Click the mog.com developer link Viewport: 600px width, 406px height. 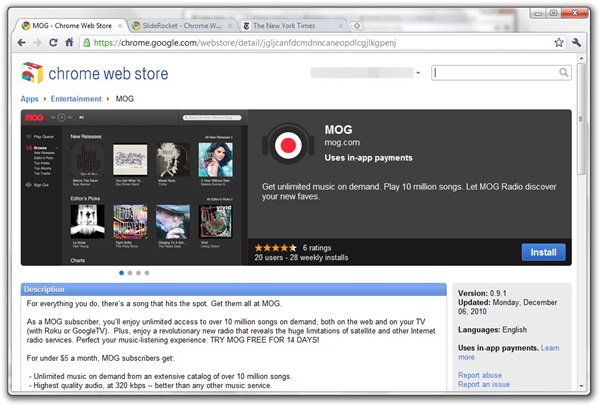point(342,142)
